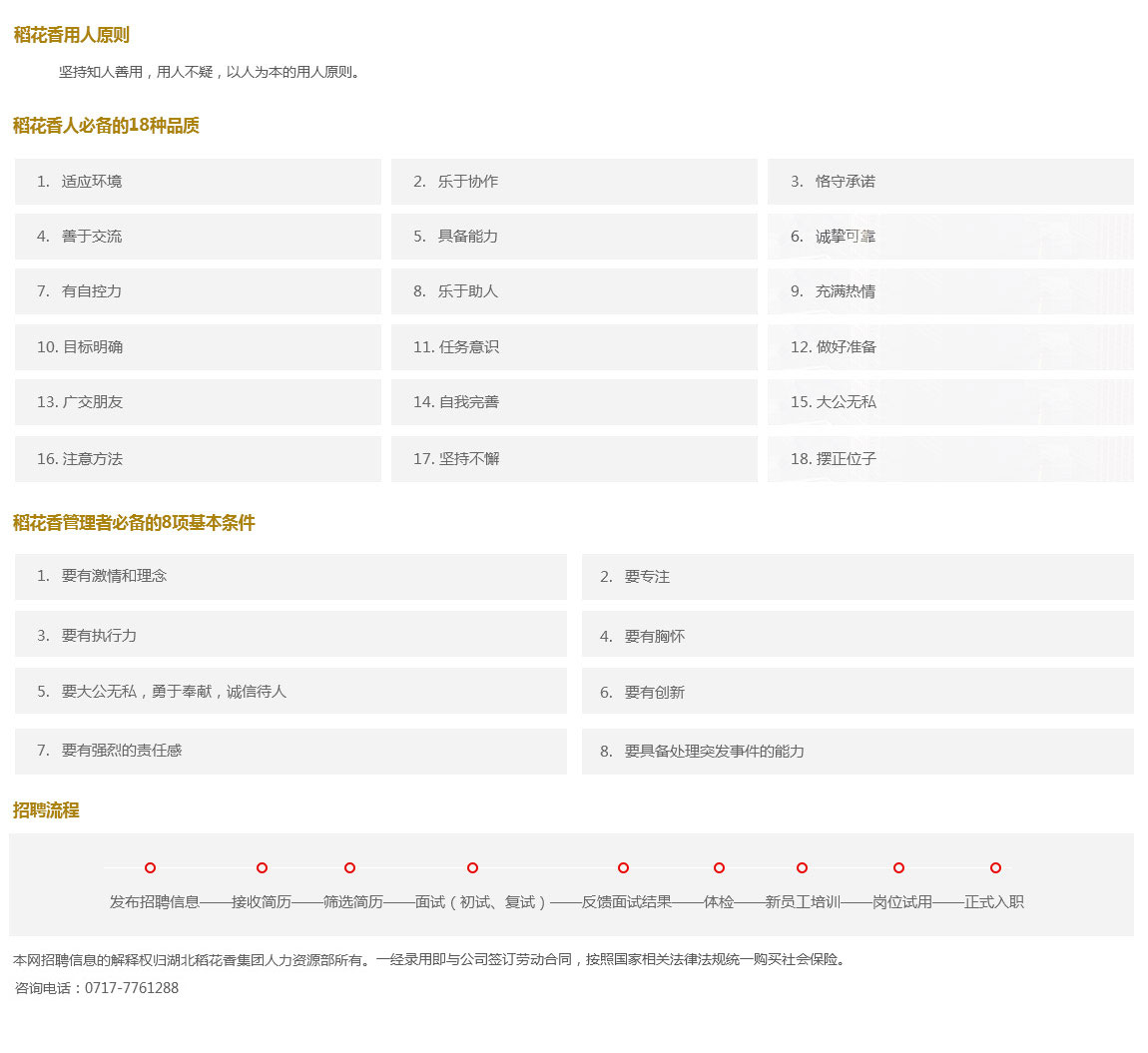Viewport: 1148px width, 1053px height.
Task: Click the 招聘流程 section heading
Action: [46, 810]
